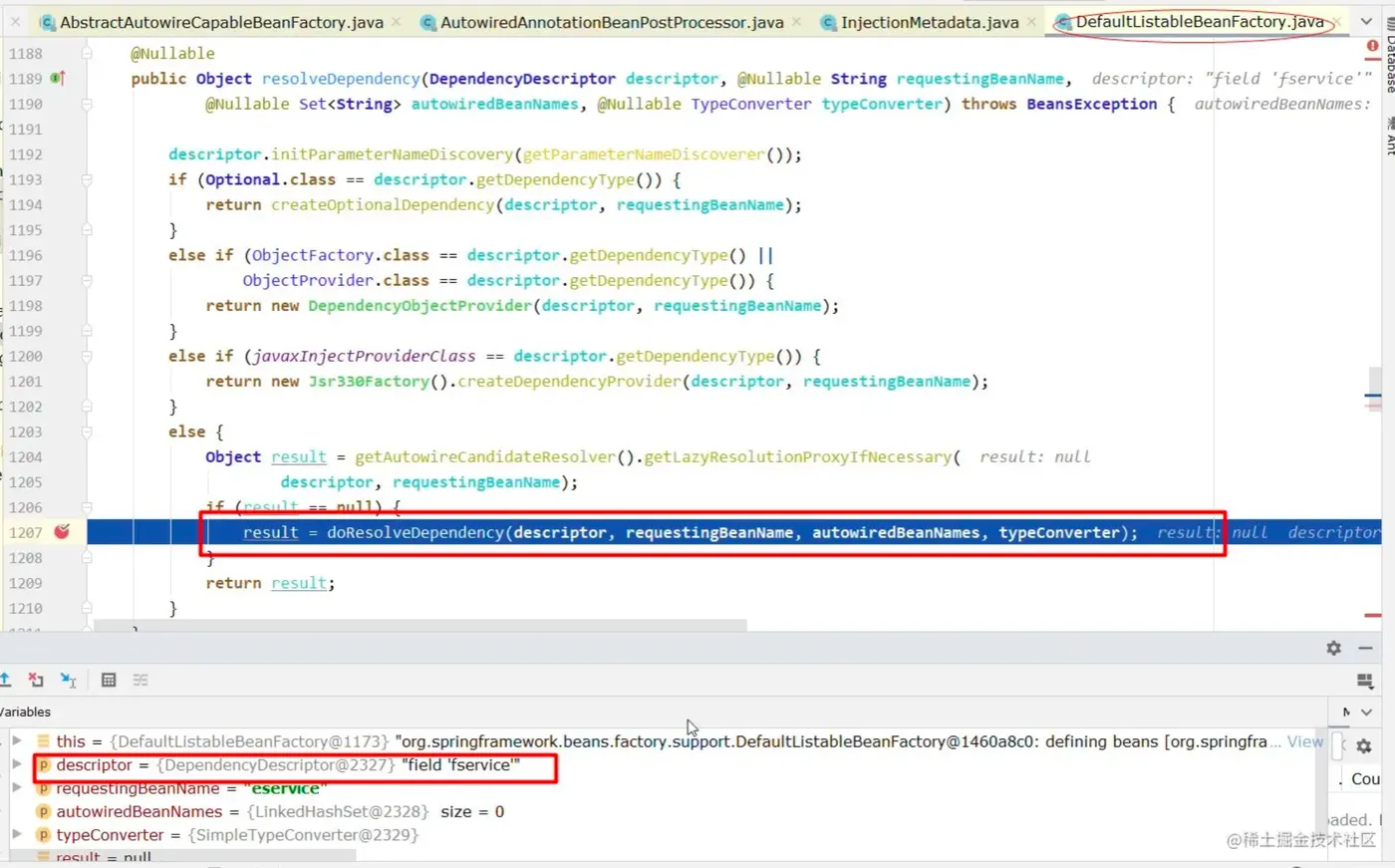The image size is (1395, 868).
Task: Click the editor horizontal scrollbar
Action: pos(420,625)
